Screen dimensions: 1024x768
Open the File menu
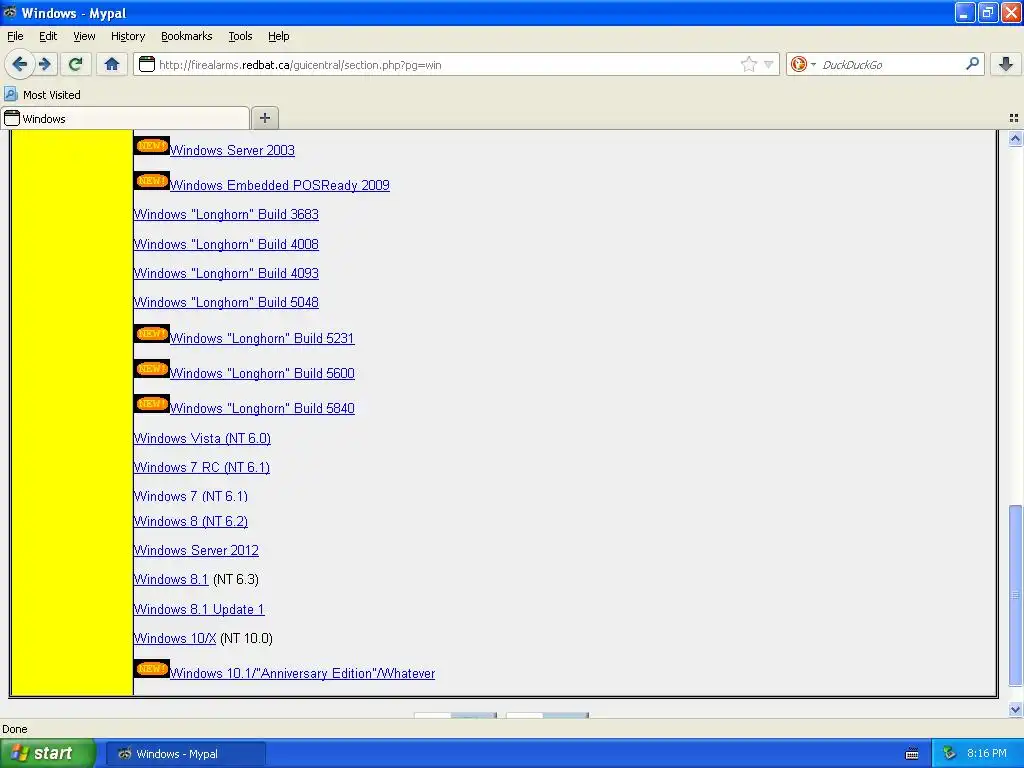coord(15,36)
